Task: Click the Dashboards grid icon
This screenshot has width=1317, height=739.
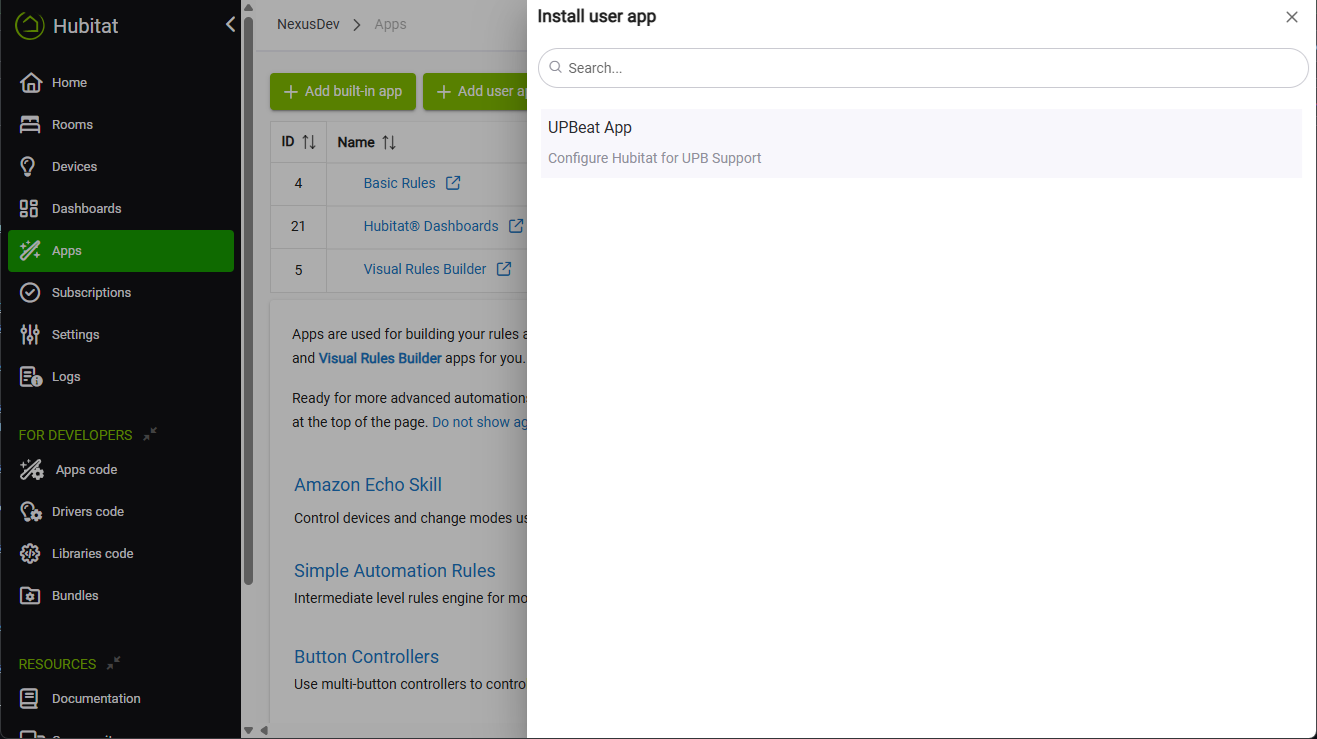Action: 30,209
